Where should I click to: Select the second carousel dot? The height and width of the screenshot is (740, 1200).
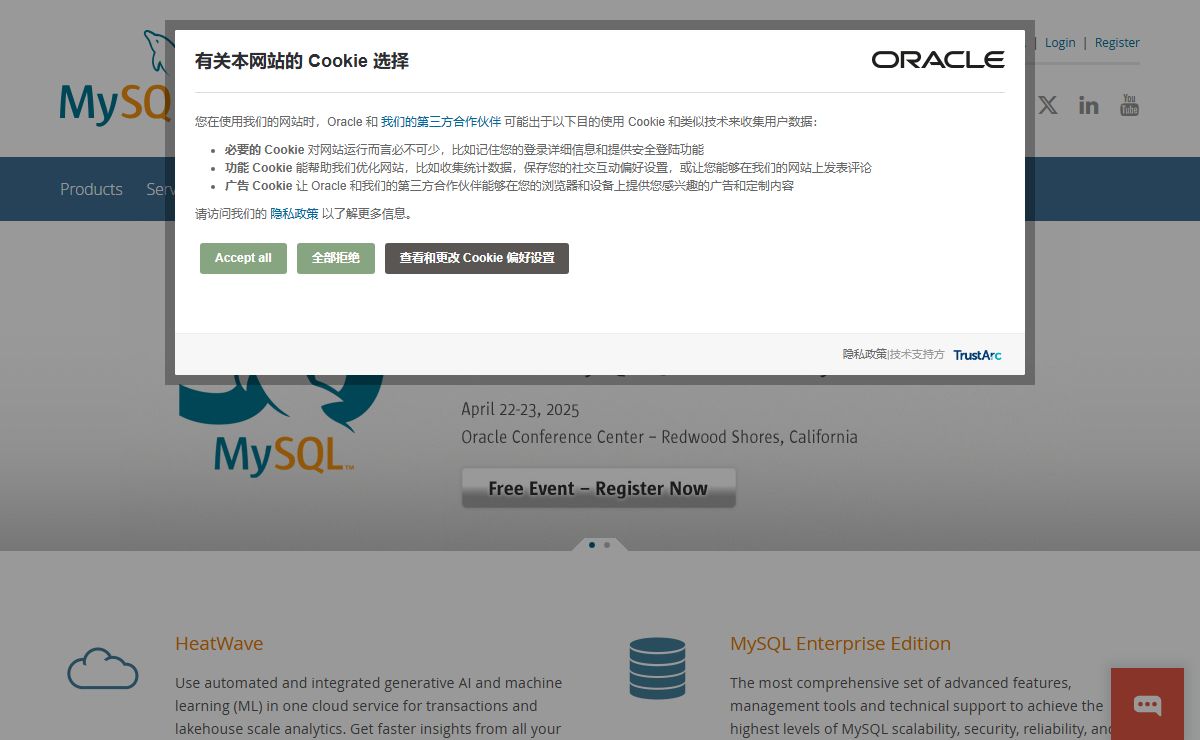click(607, 545)
